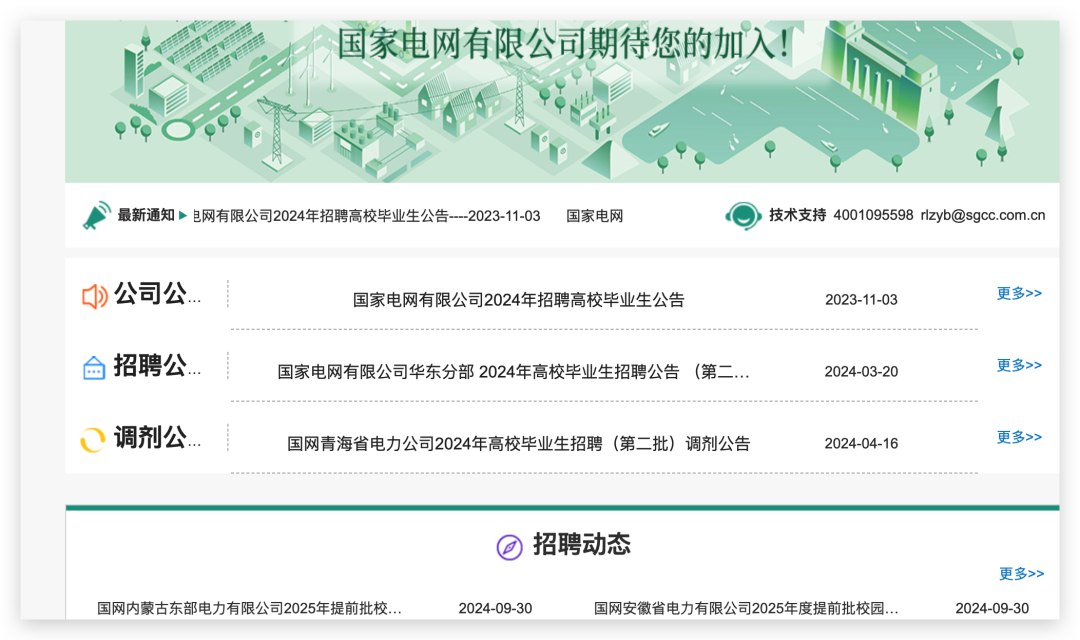Click date 2024-09-30 beside 国网安徽省 item

(x=992, y=608)
